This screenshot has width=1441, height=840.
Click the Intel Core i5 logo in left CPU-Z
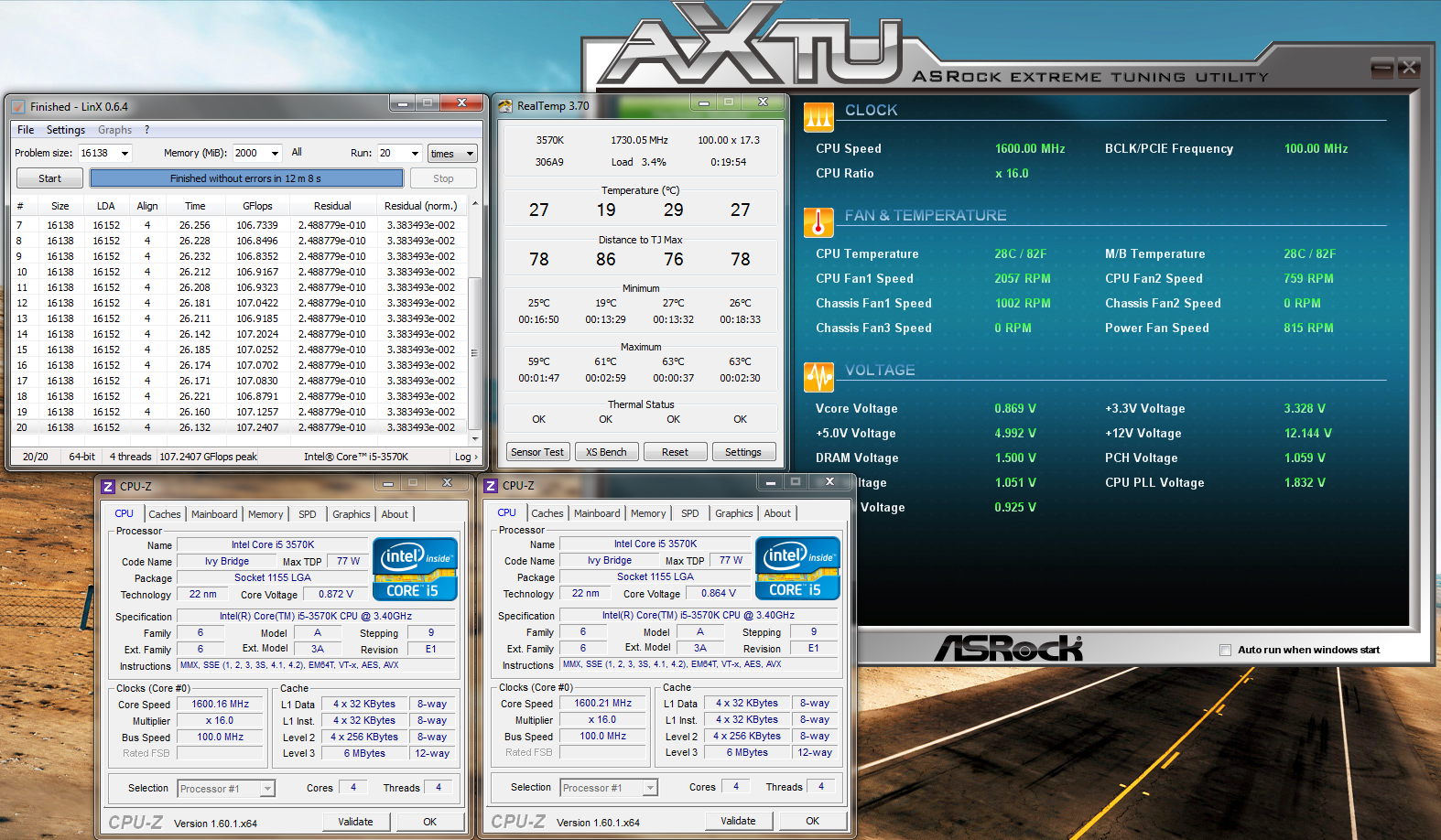[415, 569]
